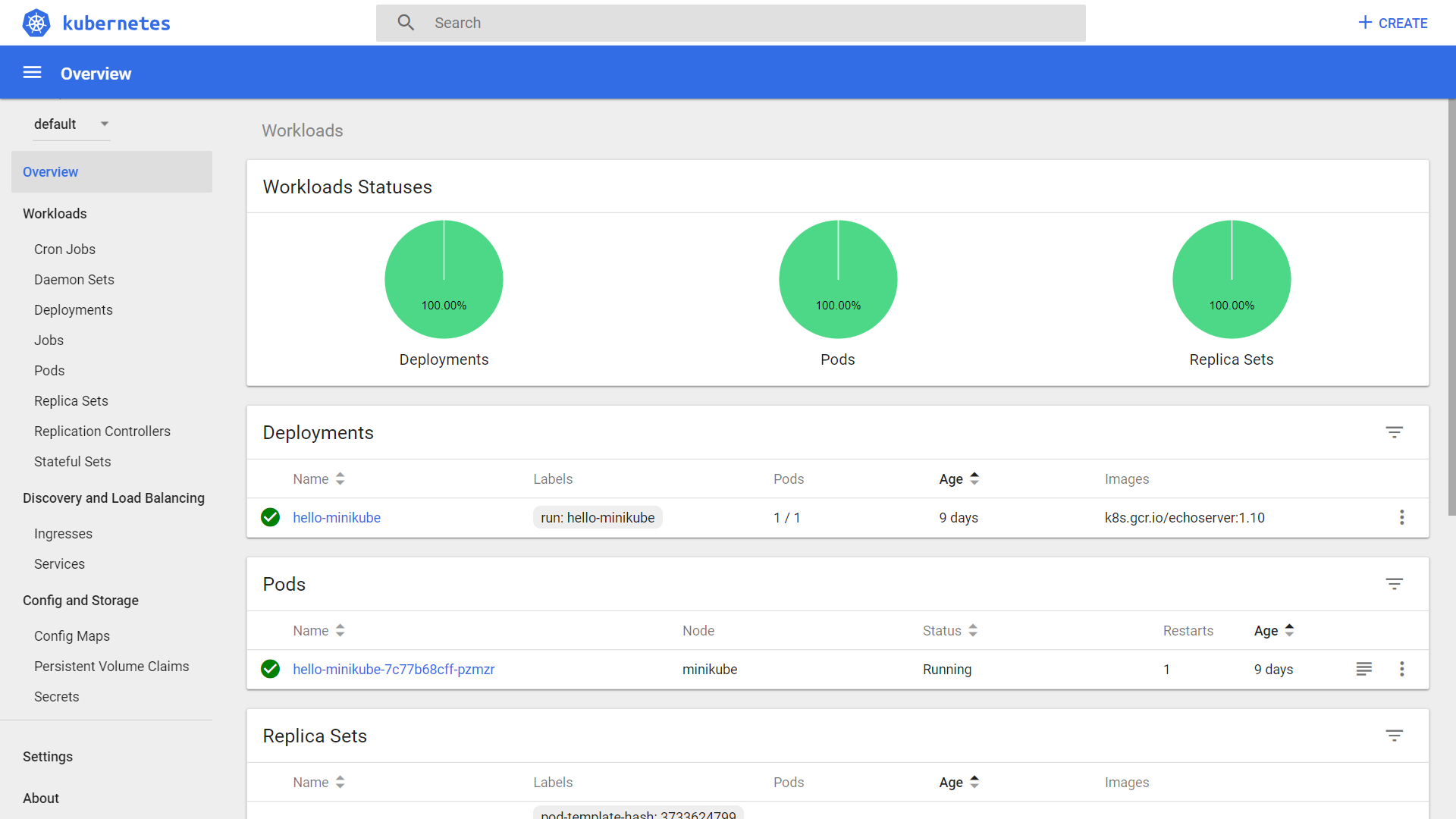Viewport: 1456px width, 819px height.
Task: Click the Pods 100% status pie chart
Action: tap(837, 279)
